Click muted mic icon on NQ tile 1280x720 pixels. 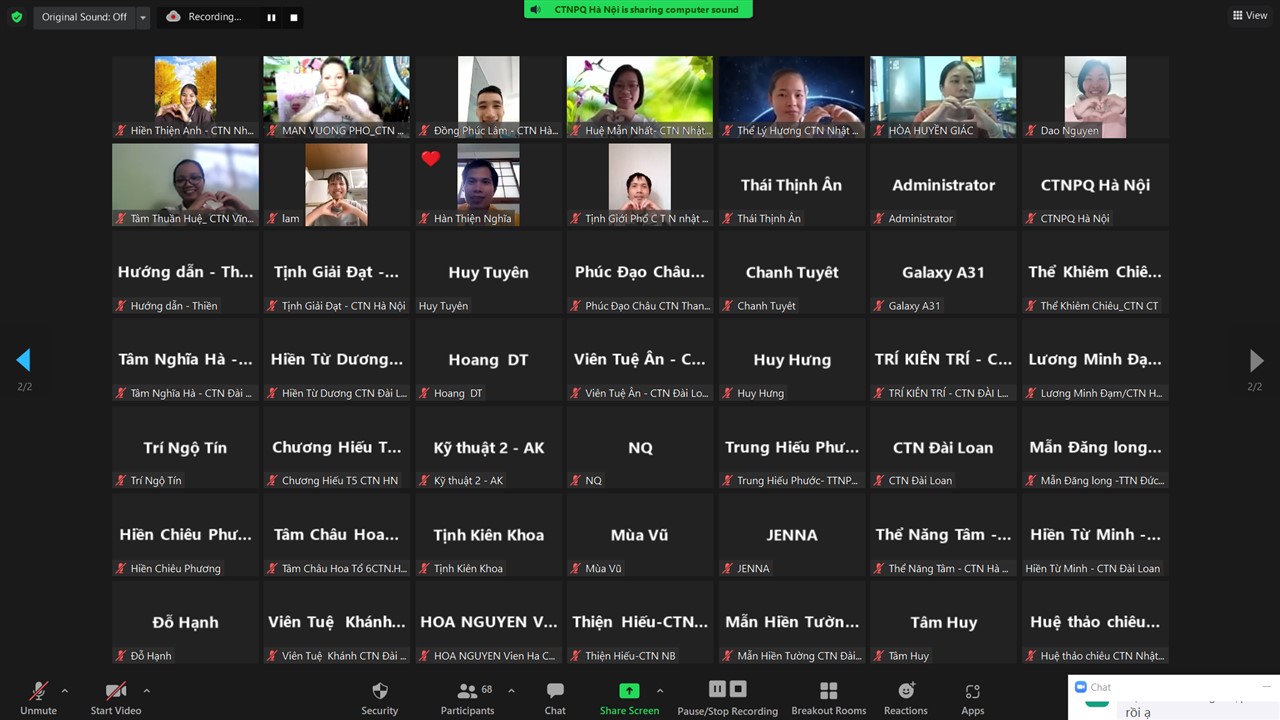click(x=576, y=481)
